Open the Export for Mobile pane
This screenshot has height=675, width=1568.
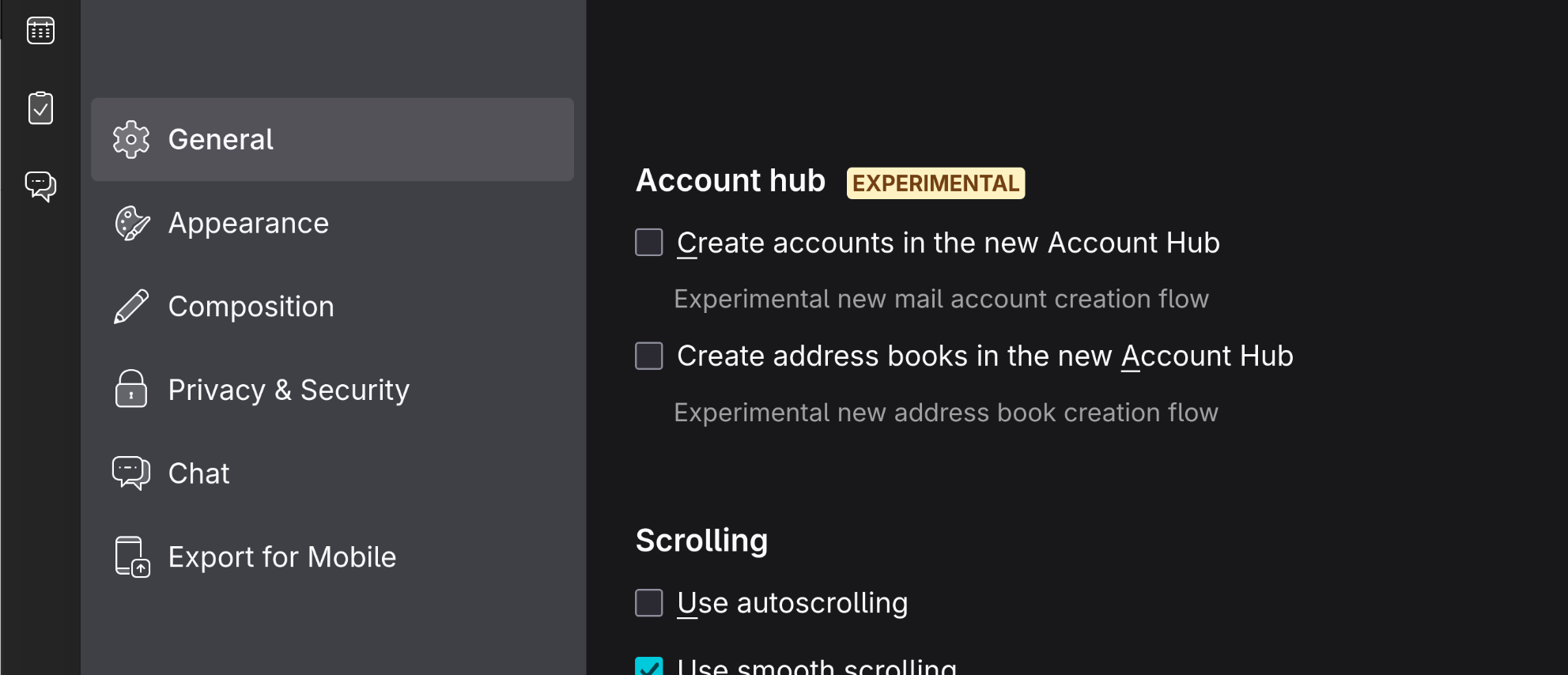pos(281,557)
